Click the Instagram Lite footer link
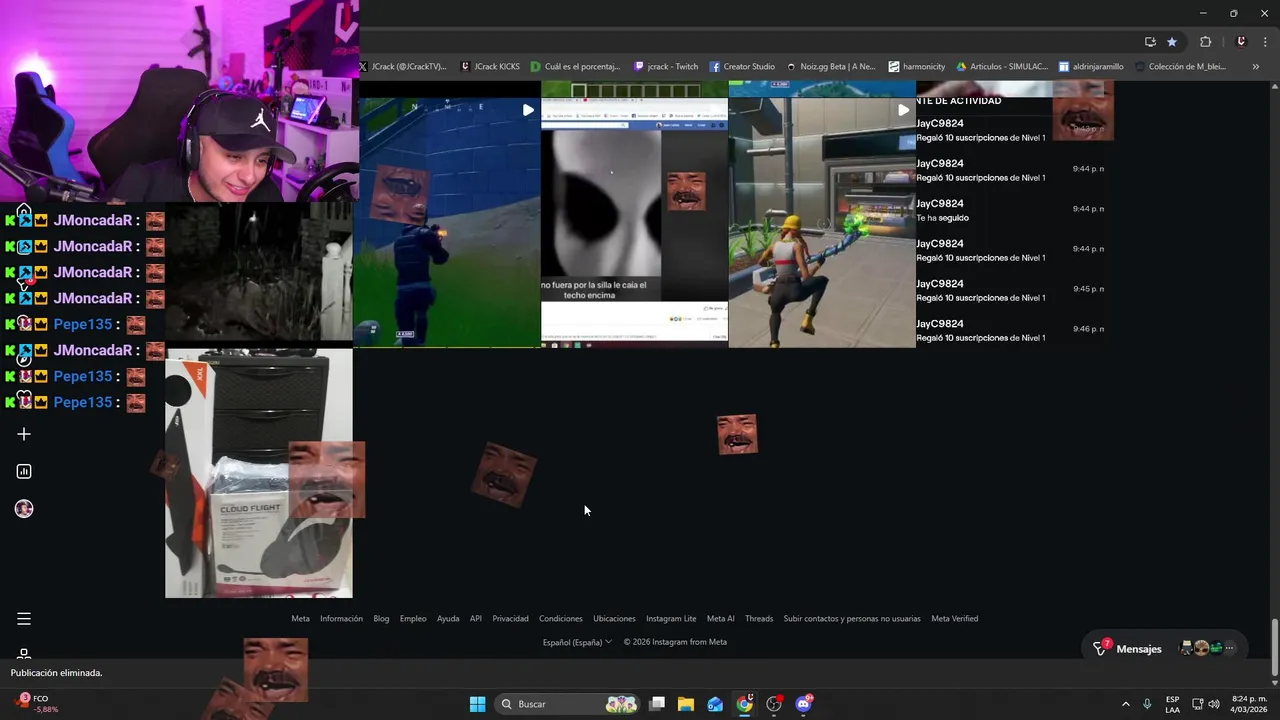 click(671, 618)
